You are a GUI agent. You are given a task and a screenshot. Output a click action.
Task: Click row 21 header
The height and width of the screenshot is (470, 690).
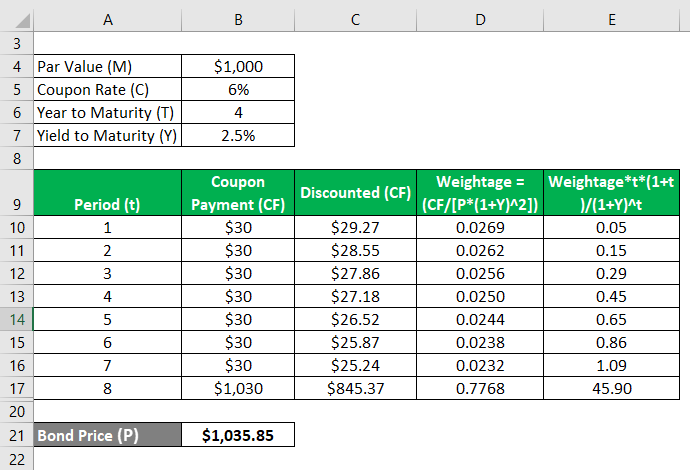[16, 435]
